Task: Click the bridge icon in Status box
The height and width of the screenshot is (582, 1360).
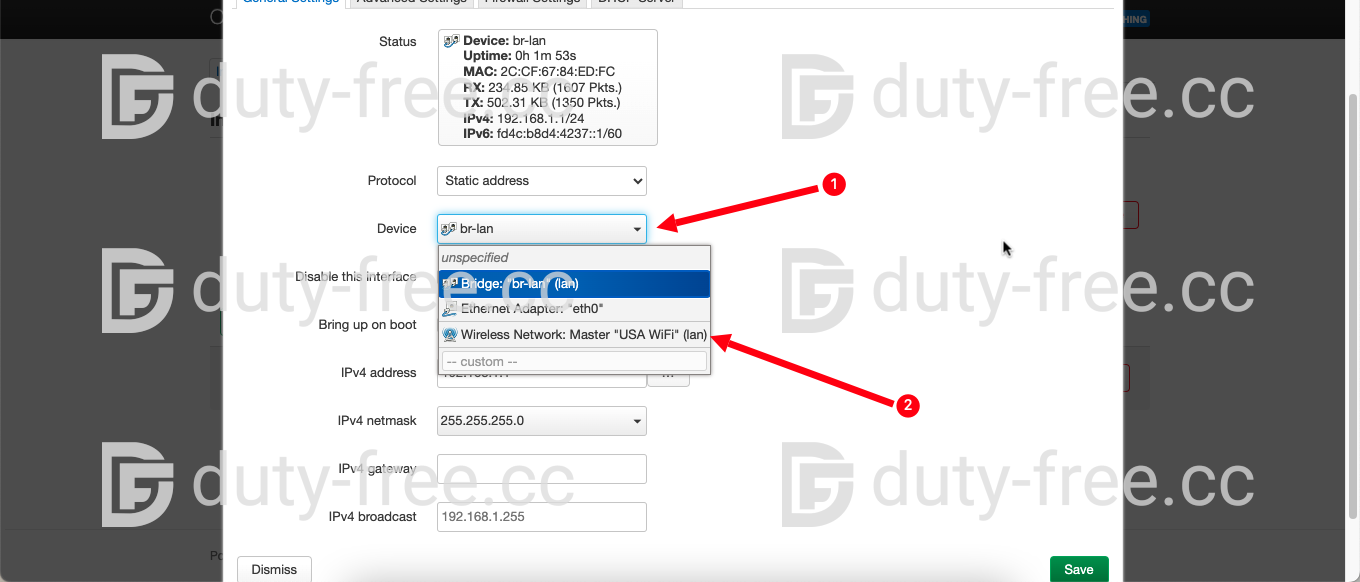Action: point(451,41)
